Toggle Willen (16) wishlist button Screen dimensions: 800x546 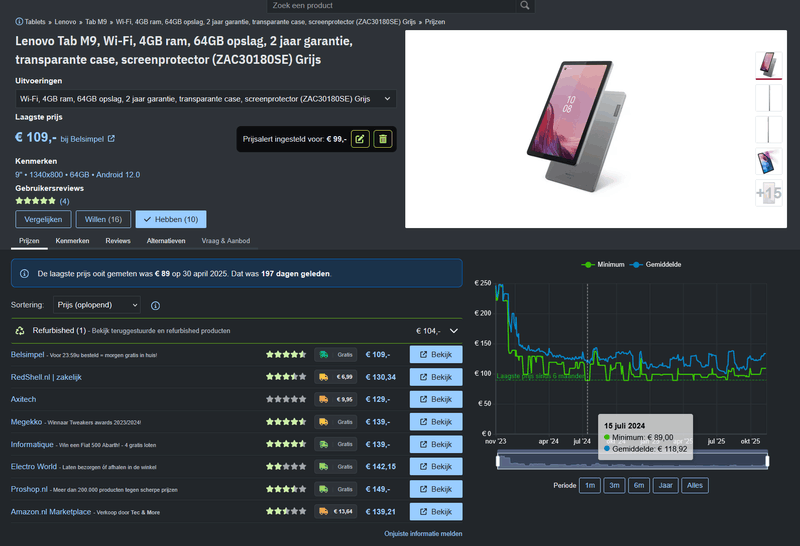pos(104,219)
